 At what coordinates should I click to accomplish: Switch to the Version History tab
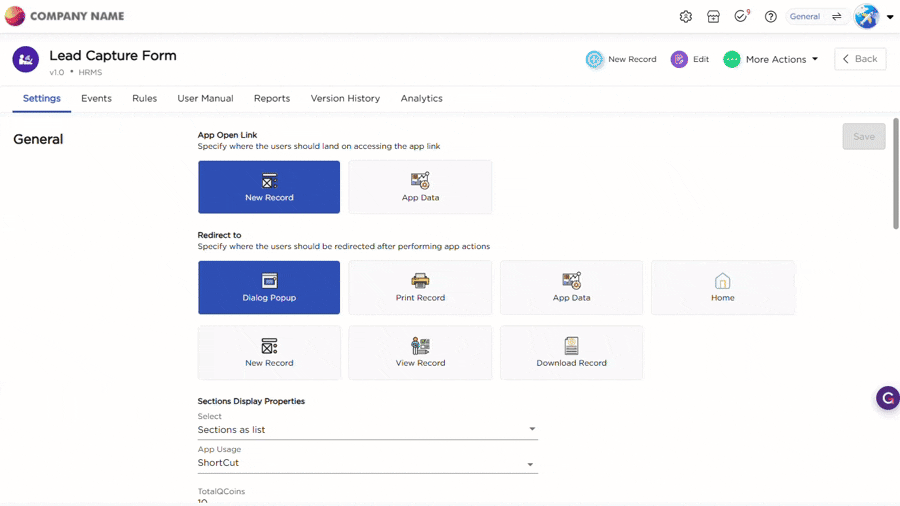[x=345, y=99]
